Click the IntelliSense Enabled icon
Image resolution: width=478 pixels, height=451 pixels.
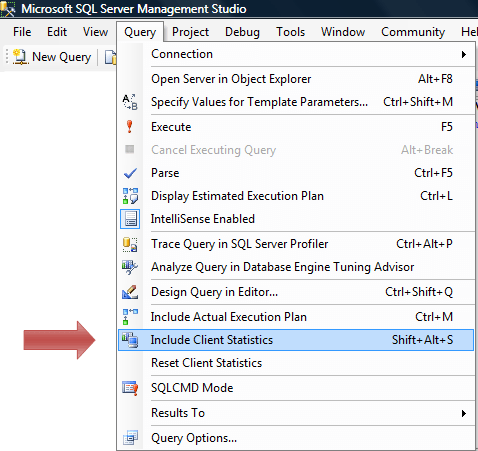(130, 219)
